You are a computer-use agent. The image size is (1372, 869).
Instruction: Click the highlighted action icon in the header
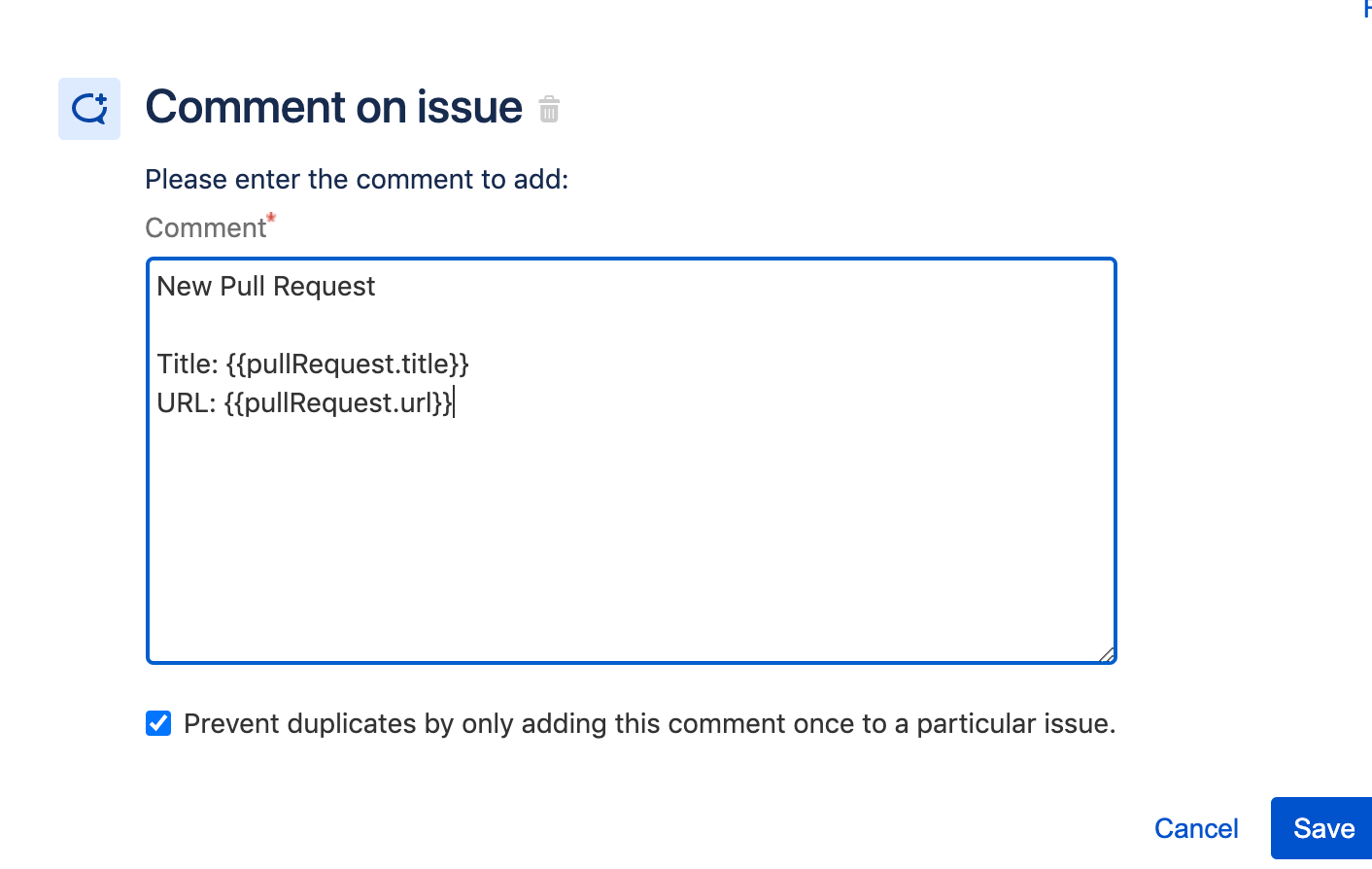point(88,108)
